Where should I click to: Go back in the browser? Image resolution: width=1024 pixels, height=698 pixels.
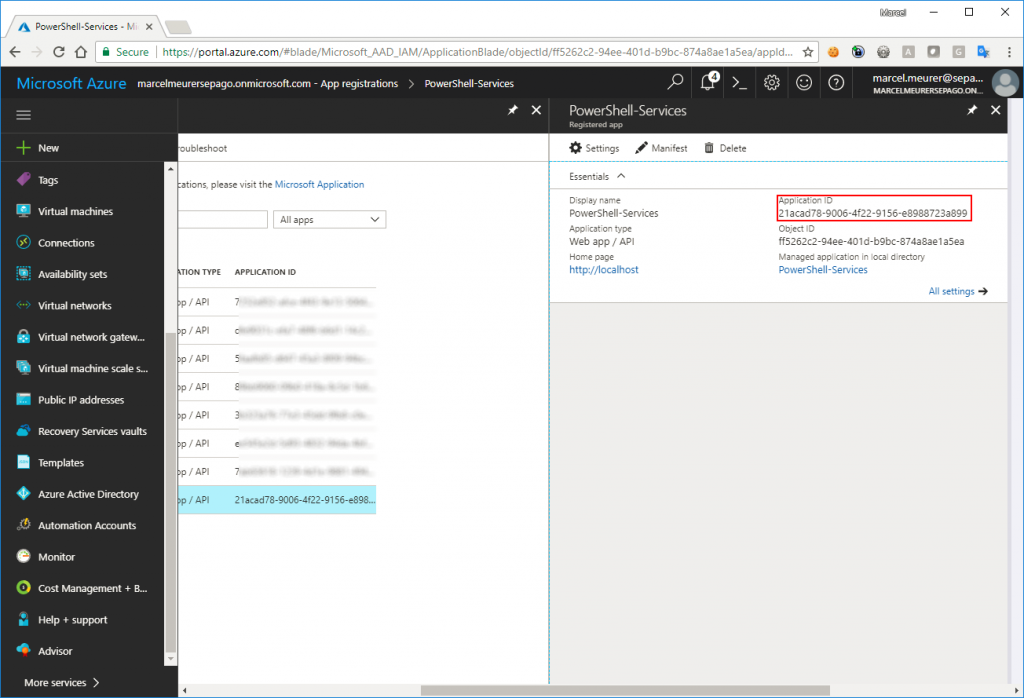click(15, 52)
